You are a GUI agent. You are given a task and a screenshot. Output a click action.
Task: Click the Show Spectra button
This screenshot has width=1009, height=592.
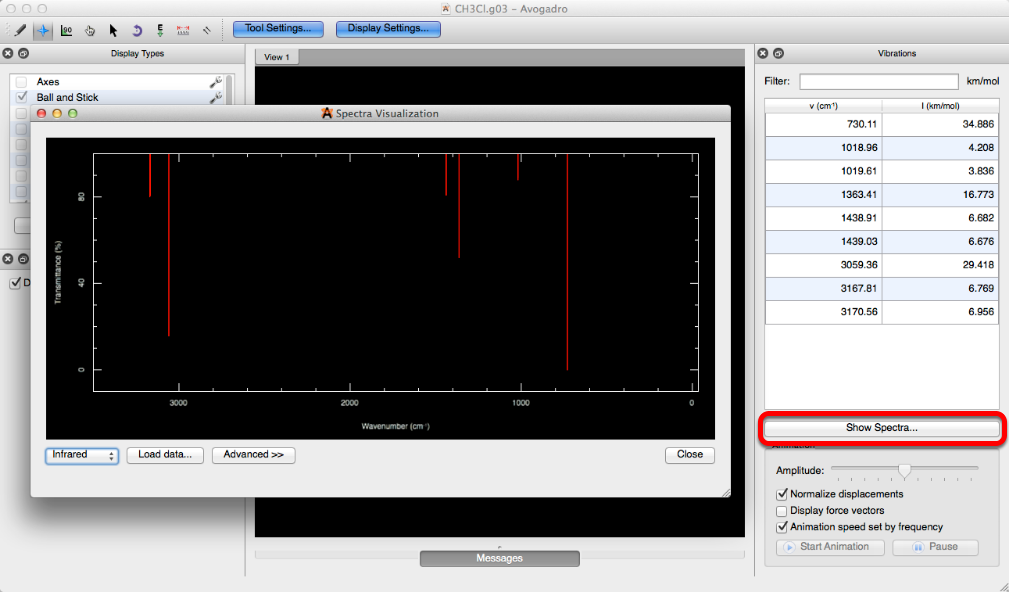(x=882, y=428)
